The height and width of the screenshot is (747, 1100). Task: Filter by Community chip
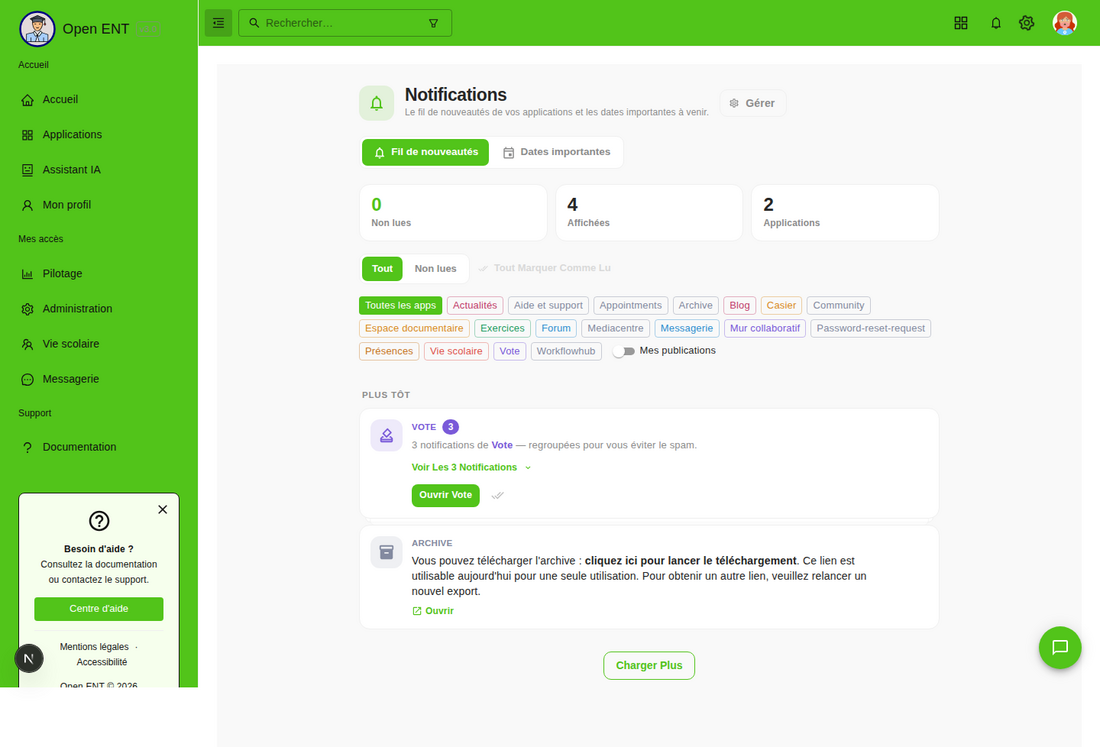(838, 305)
